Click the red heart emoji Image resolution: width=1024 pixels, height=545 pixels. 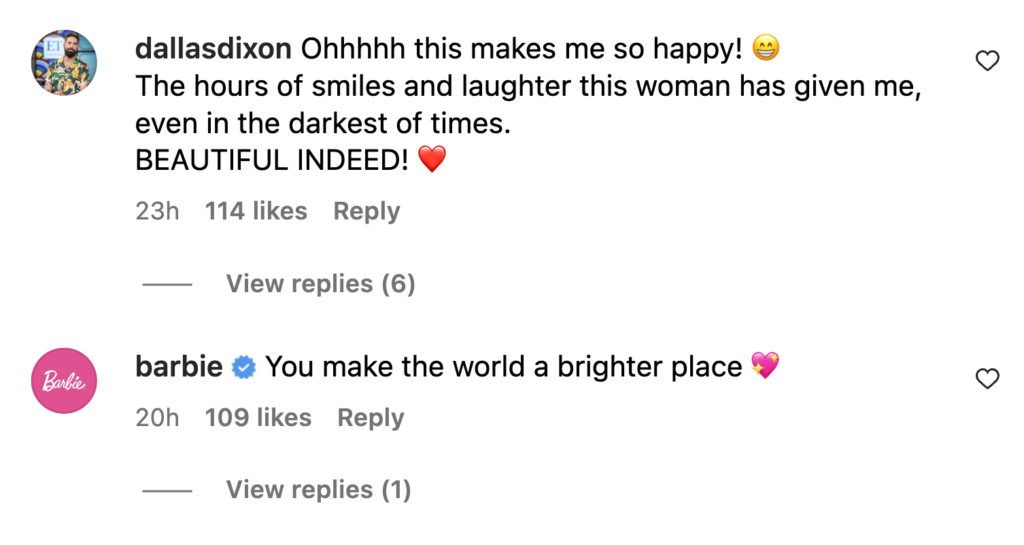[x=431, y=160]
